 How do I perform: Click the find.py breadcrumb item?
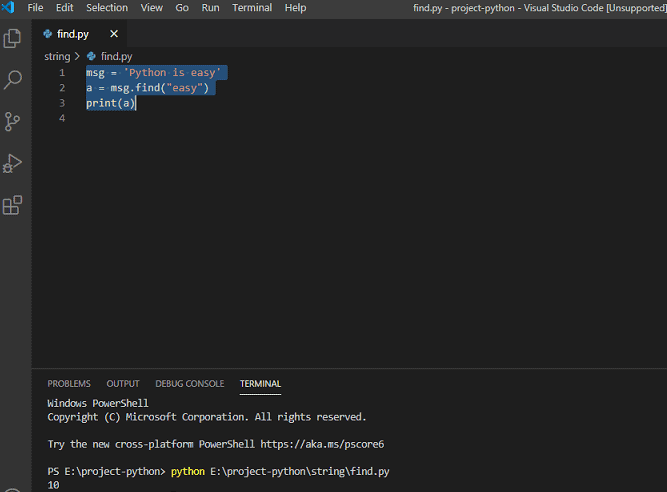pos(117,57)
